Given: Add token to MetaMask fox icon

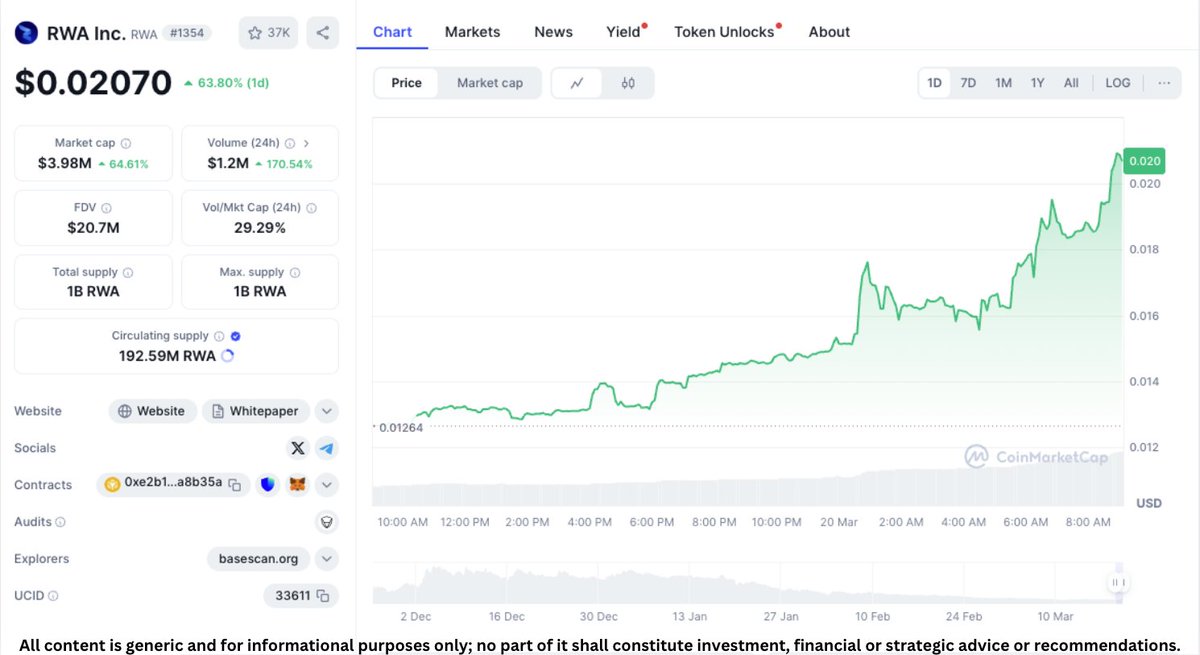Looking at the screenshot, I should pos(297,485).
